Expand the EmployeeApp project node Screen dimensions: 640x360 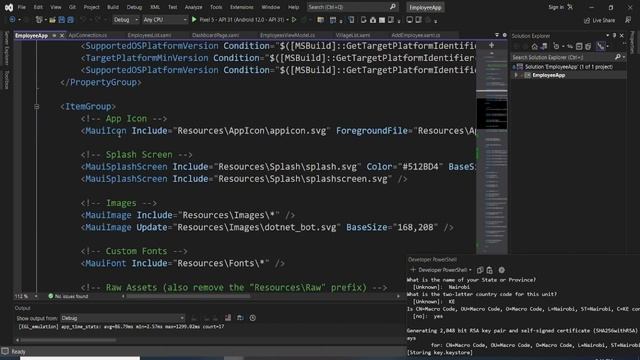516,75
